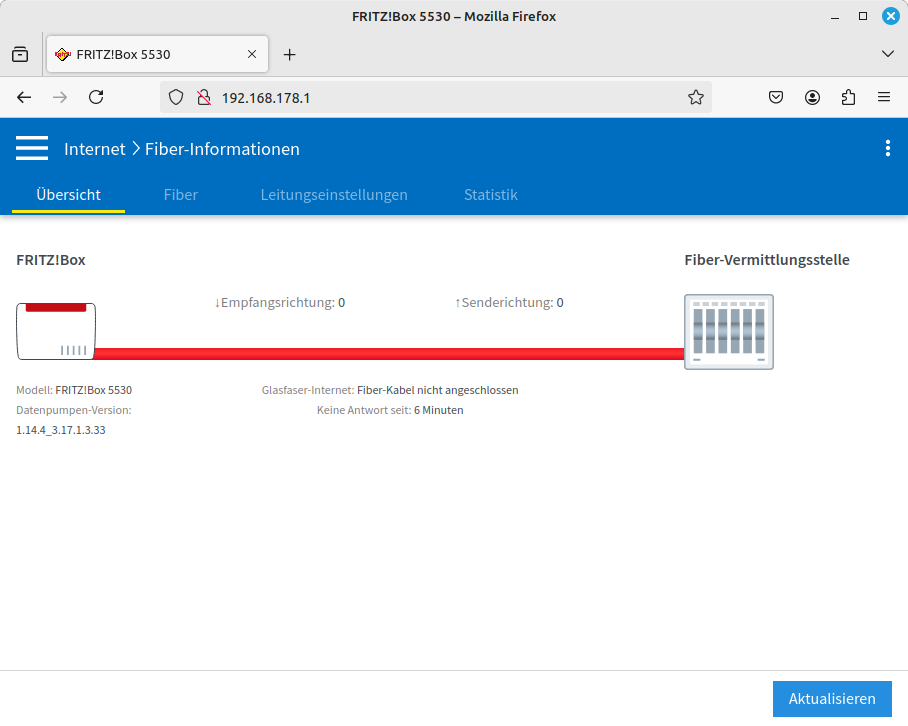Image resolution: width=908 pixels, height=726 pixels.
Task: Open the Leitungseinstellungen tab
Action: (334, 195)
